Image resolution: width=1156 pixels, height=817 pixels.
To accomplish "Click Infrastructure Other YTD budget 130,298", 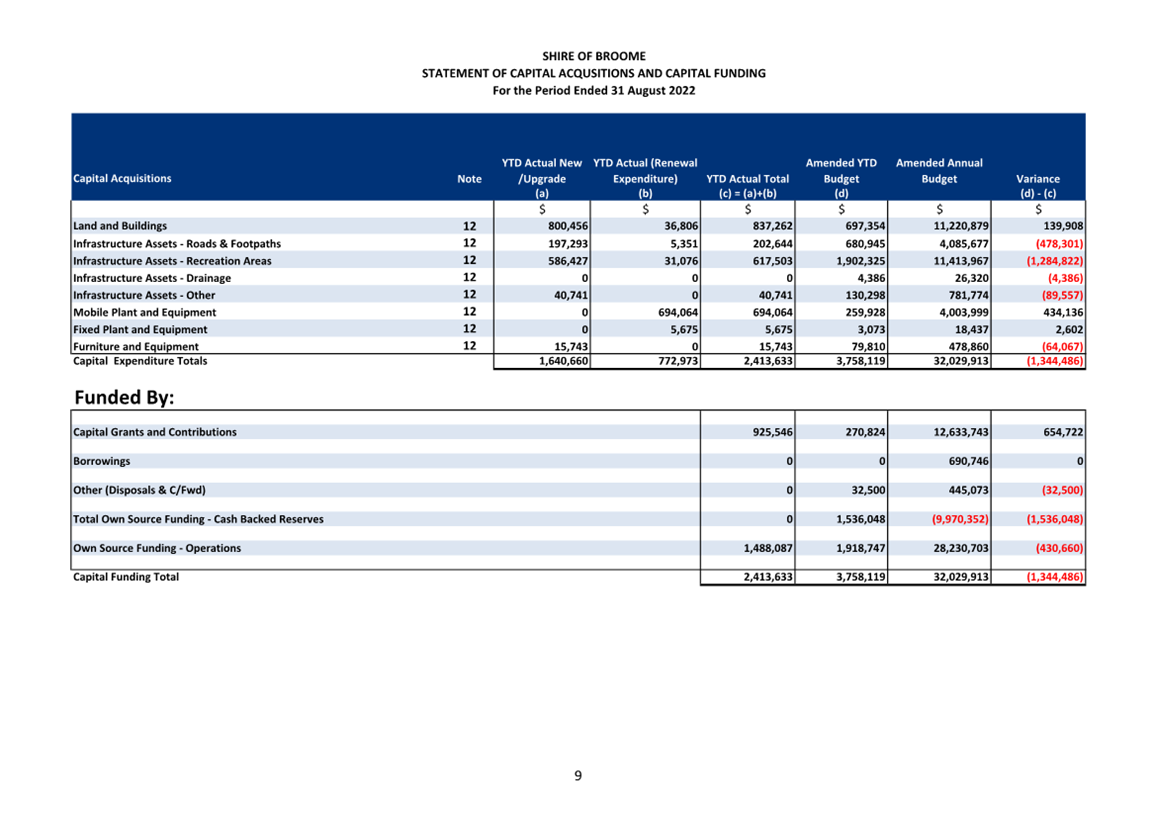I will pyautogui.click(x=866, y=295).
